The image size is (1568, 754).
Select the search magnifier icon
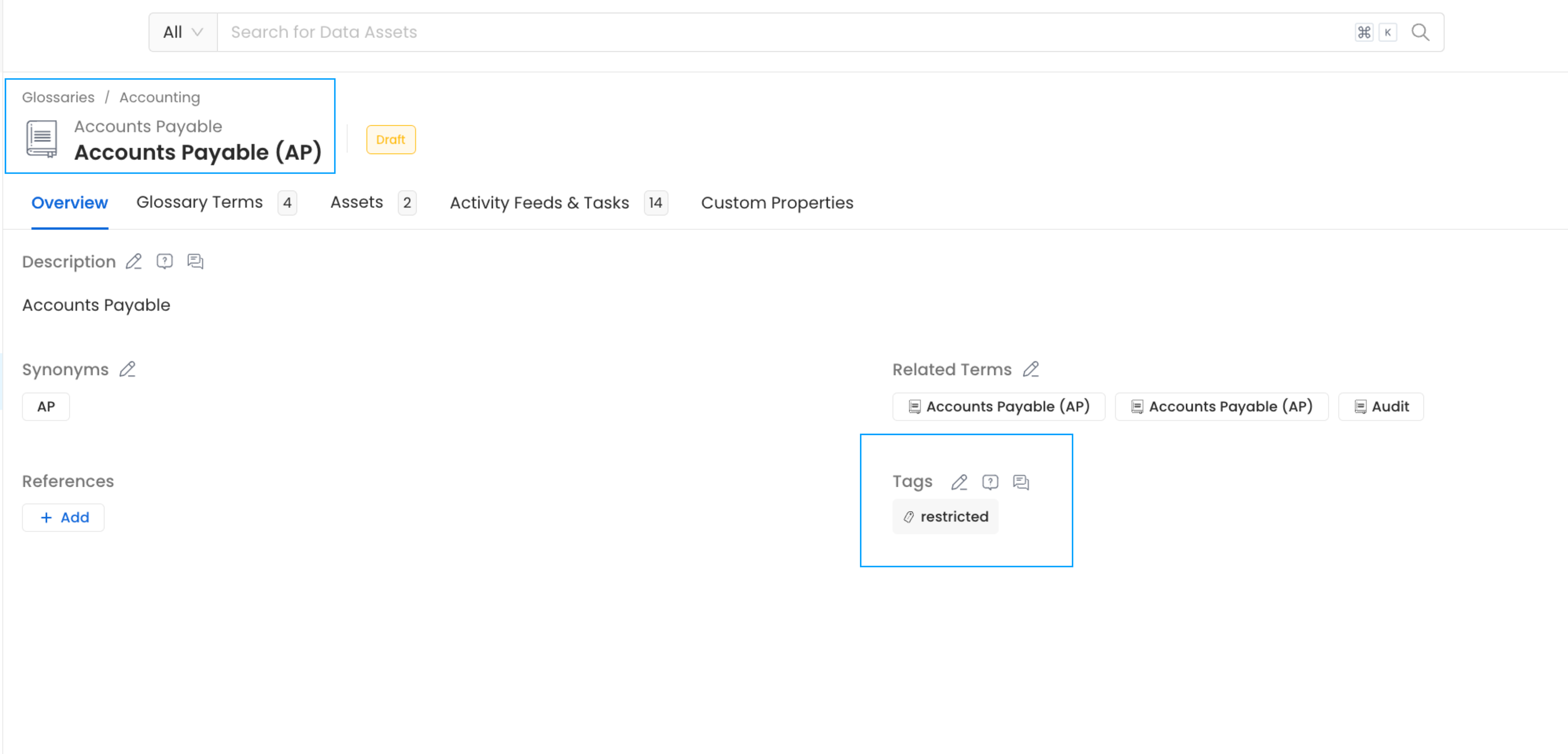pos(1421,32)
